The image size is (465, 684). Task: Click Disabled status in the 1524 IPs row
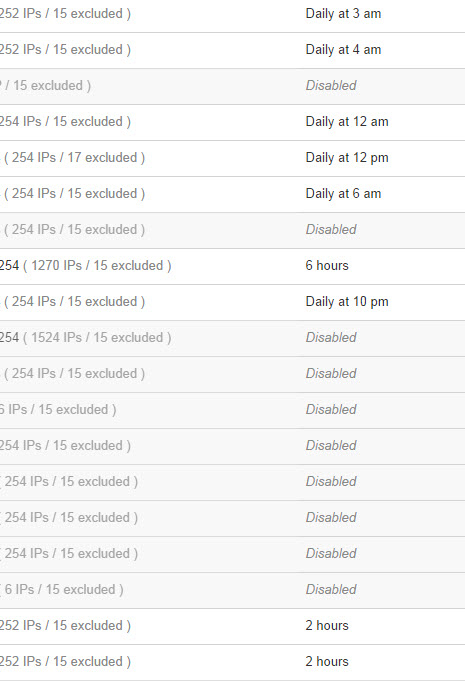pos(331,338)
